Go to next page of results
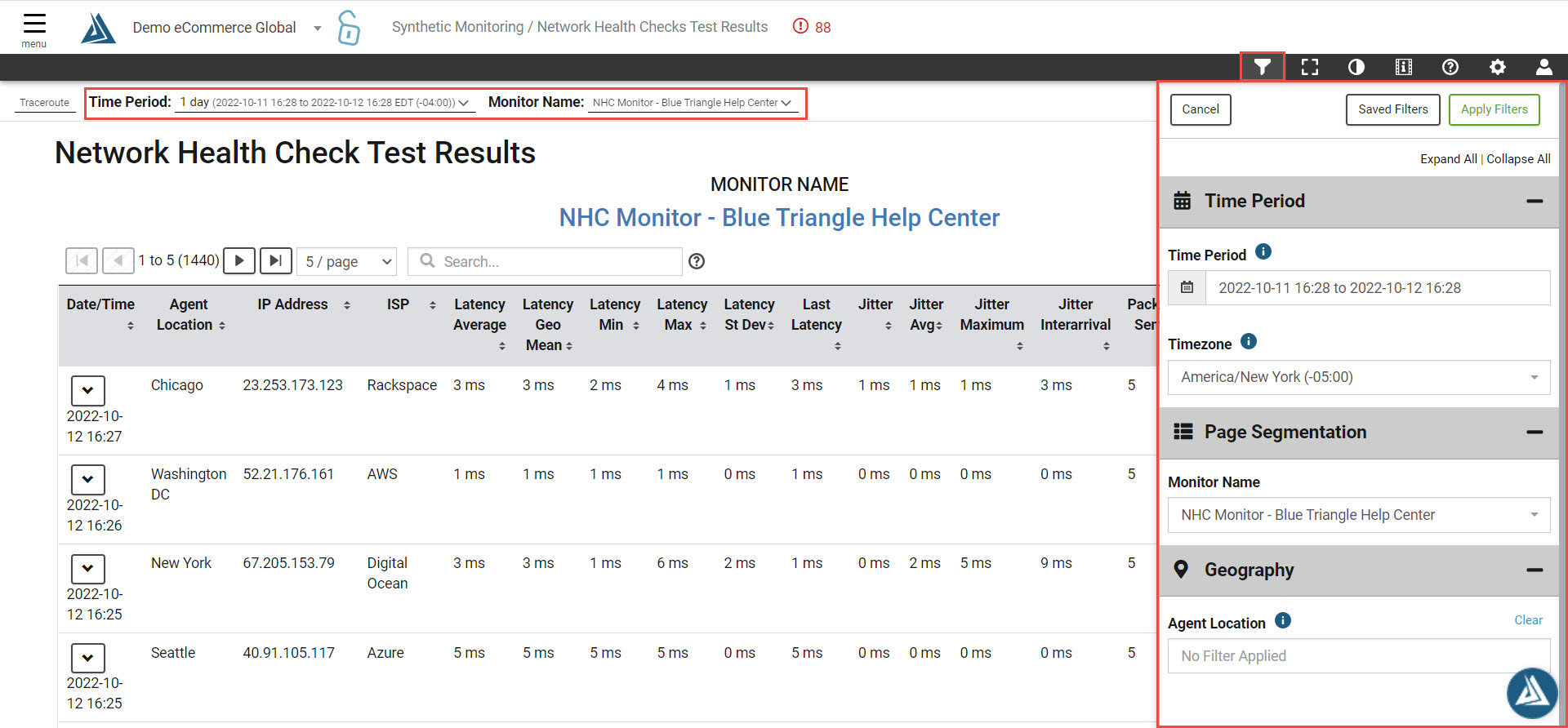 pos(239,260)
